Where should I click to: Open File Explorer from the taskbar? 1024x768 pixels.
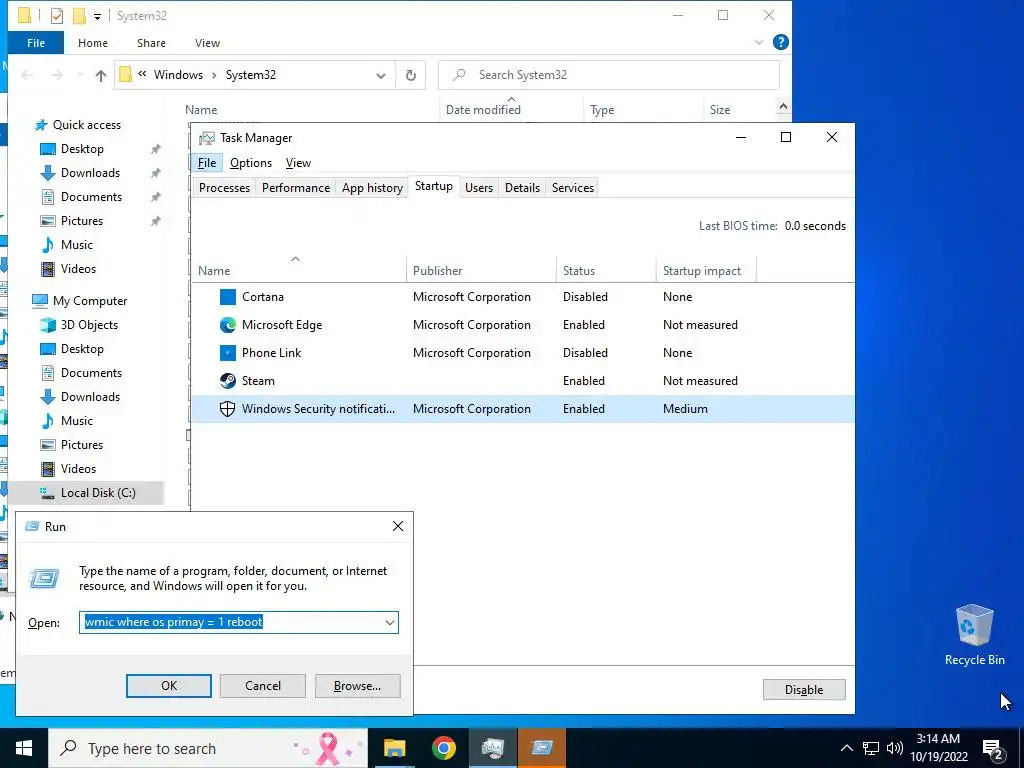pyautogui.click(x=394, y=748)
